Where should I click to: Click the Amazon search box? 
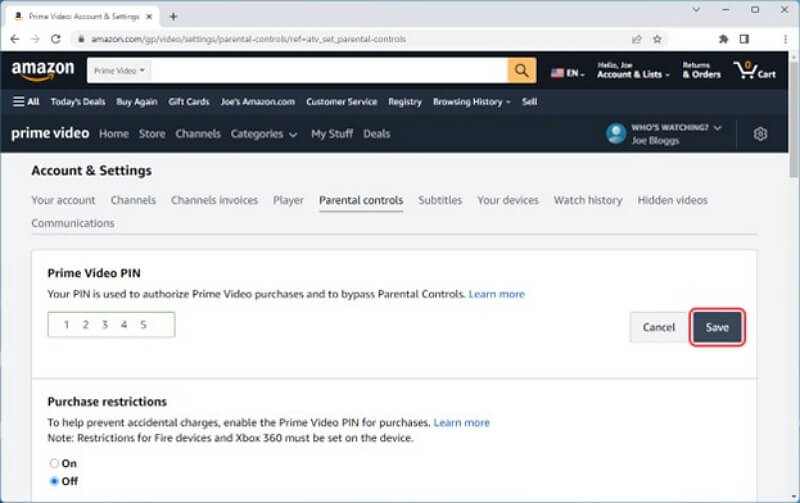(329, 70)
